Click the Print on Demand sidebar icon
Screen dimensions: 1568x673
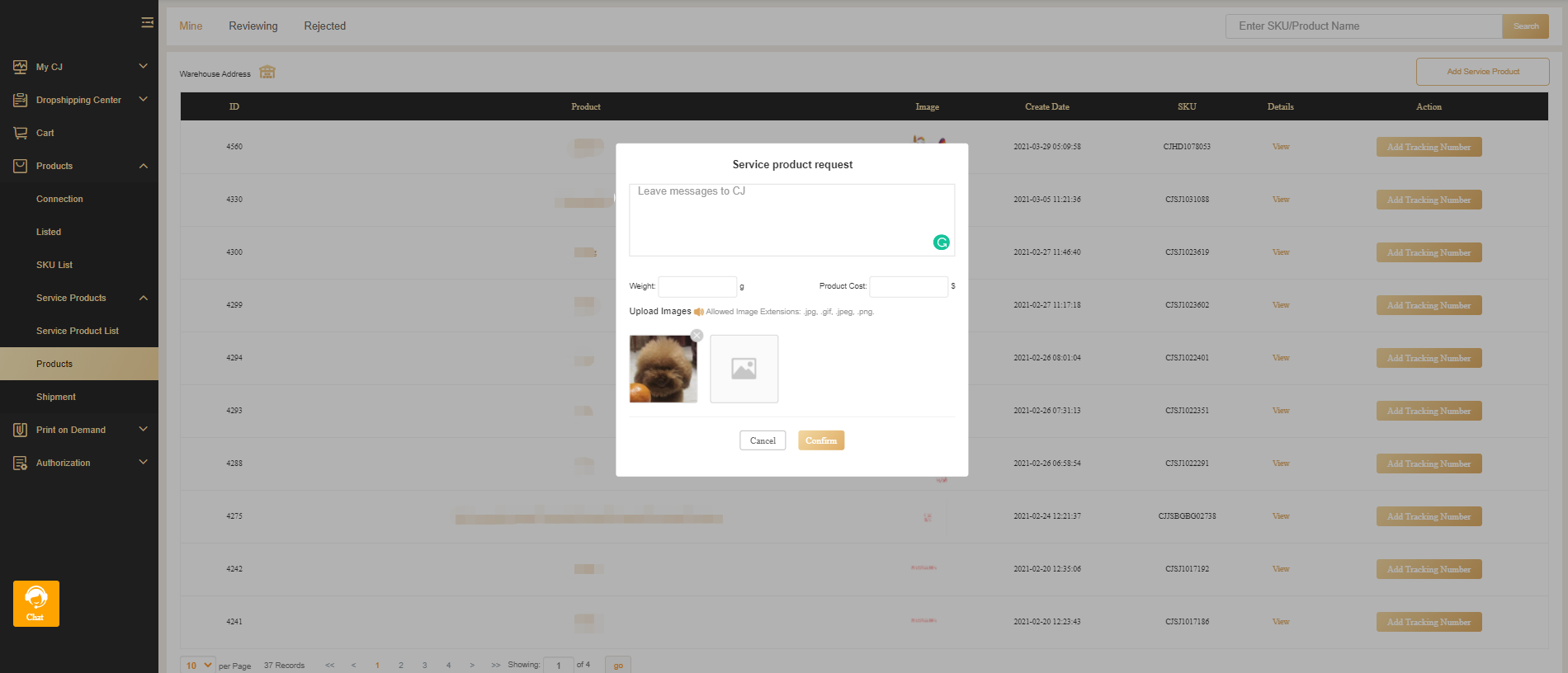(20, 430)
